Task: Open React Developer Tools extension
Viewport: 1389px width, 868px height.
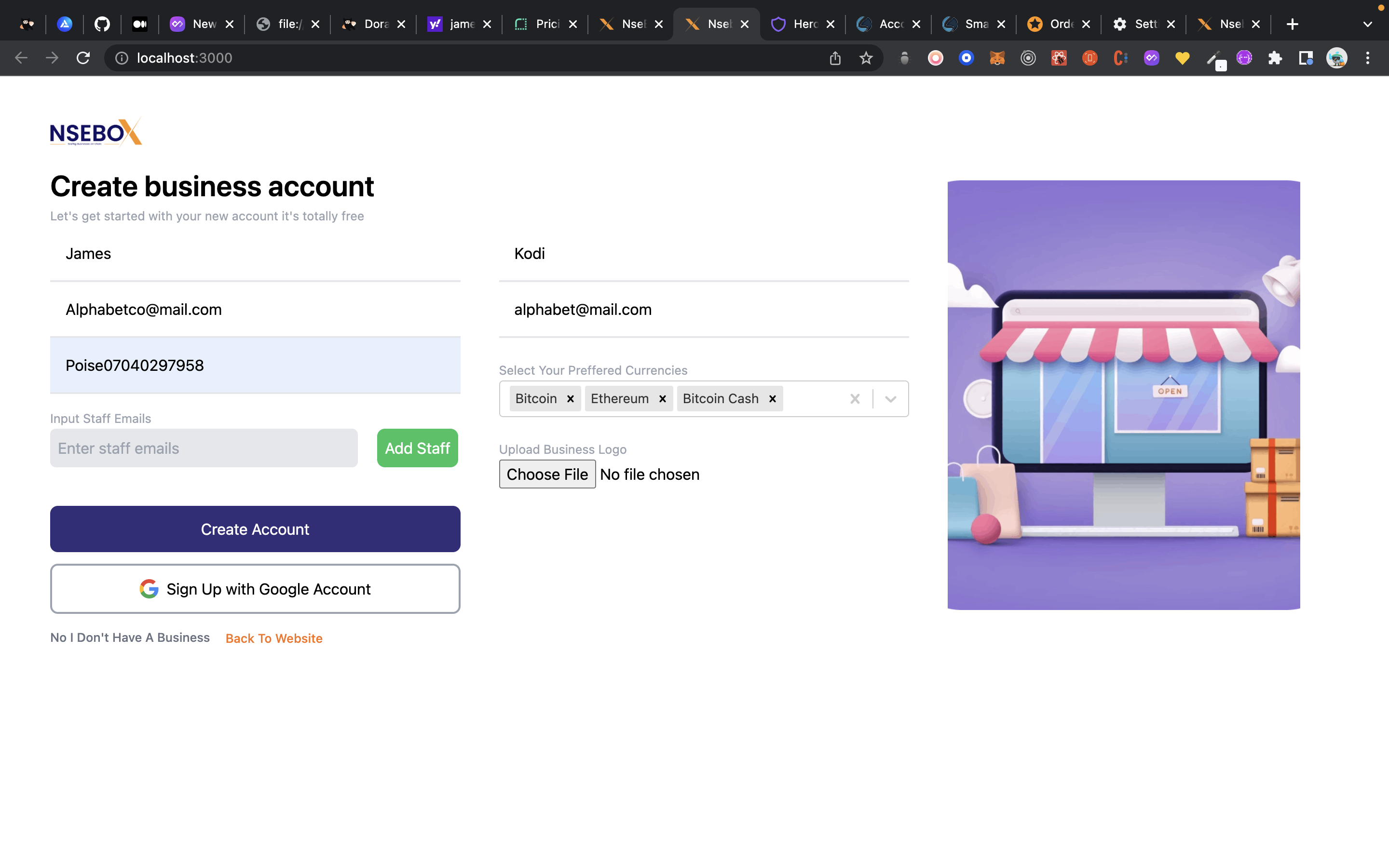Action: [x=1060, y=57]
